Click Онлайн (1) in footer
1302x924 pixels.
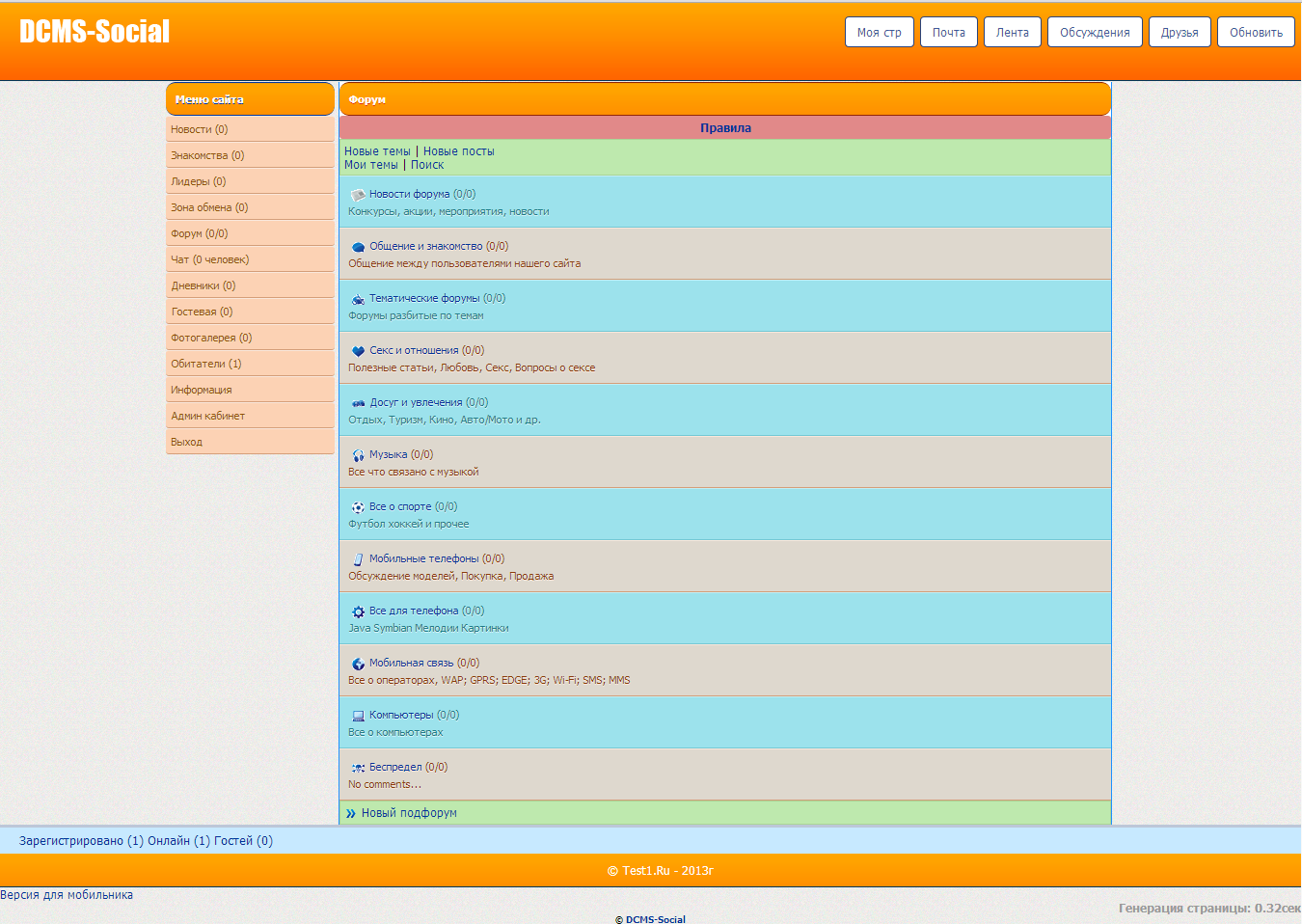[178, 841]
